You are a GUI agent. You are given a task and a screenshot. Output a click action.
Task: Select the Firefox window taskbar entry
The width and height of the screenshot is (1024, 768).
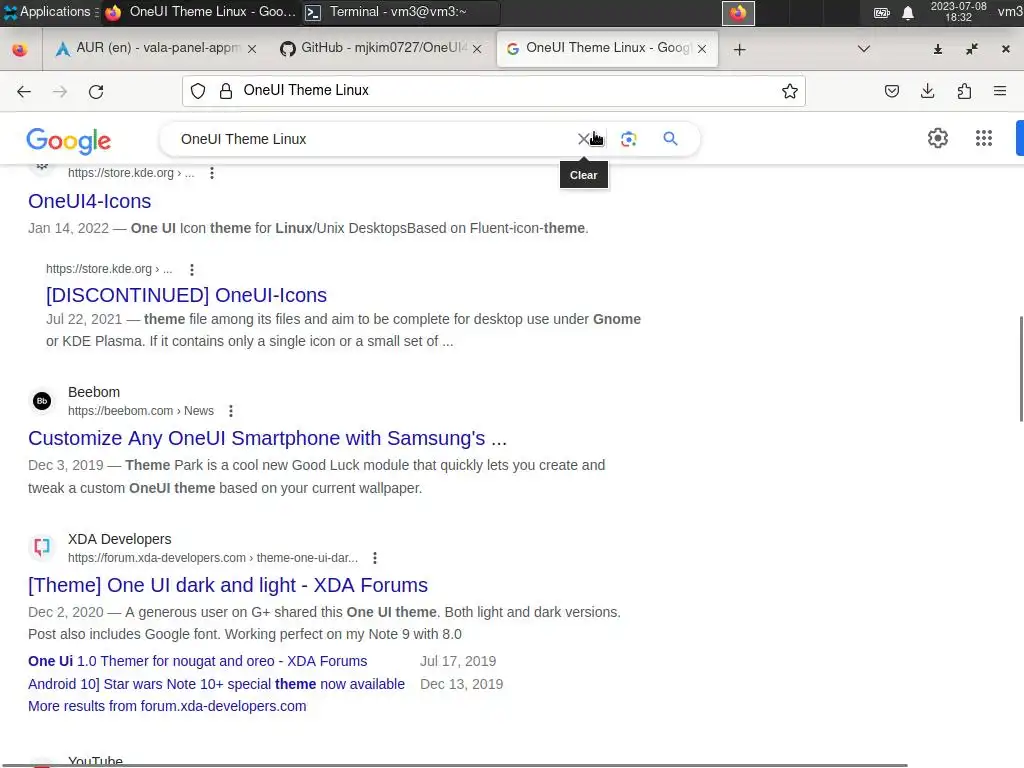coord(201,12)
